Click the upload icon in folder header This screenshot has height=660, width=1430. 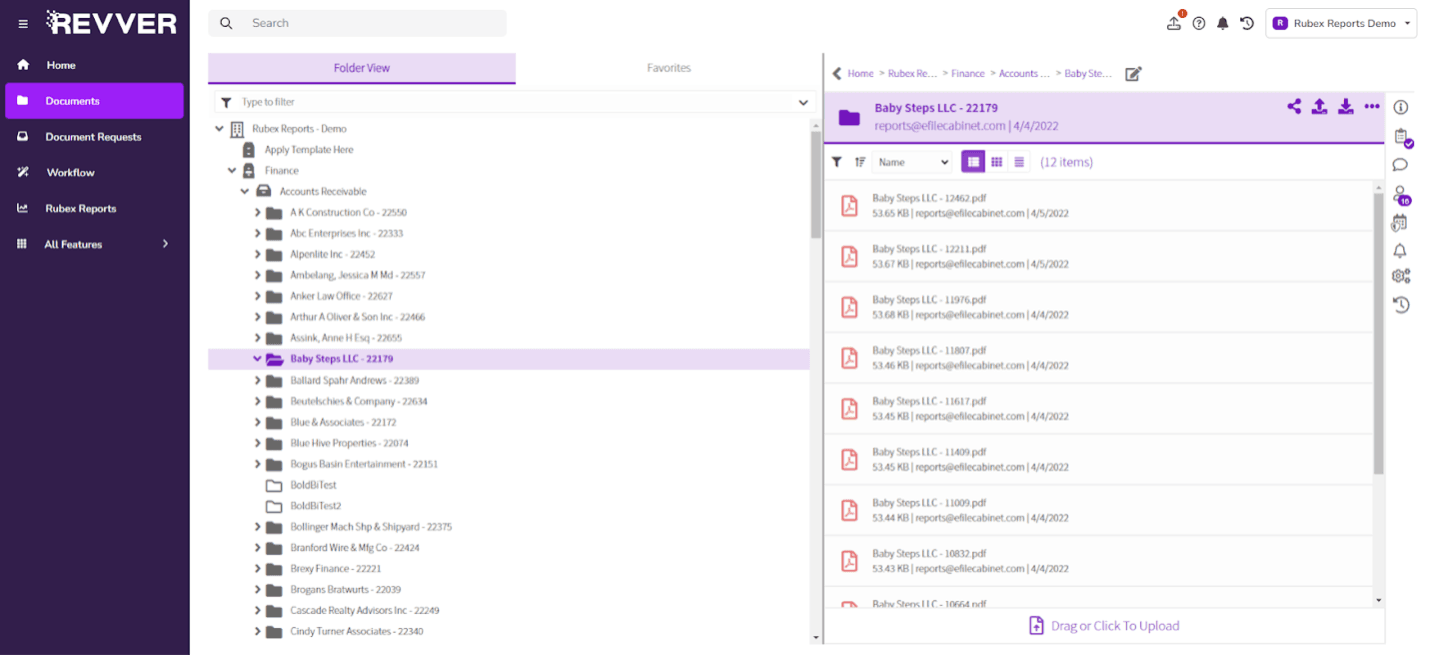(x=1319, y=107)
